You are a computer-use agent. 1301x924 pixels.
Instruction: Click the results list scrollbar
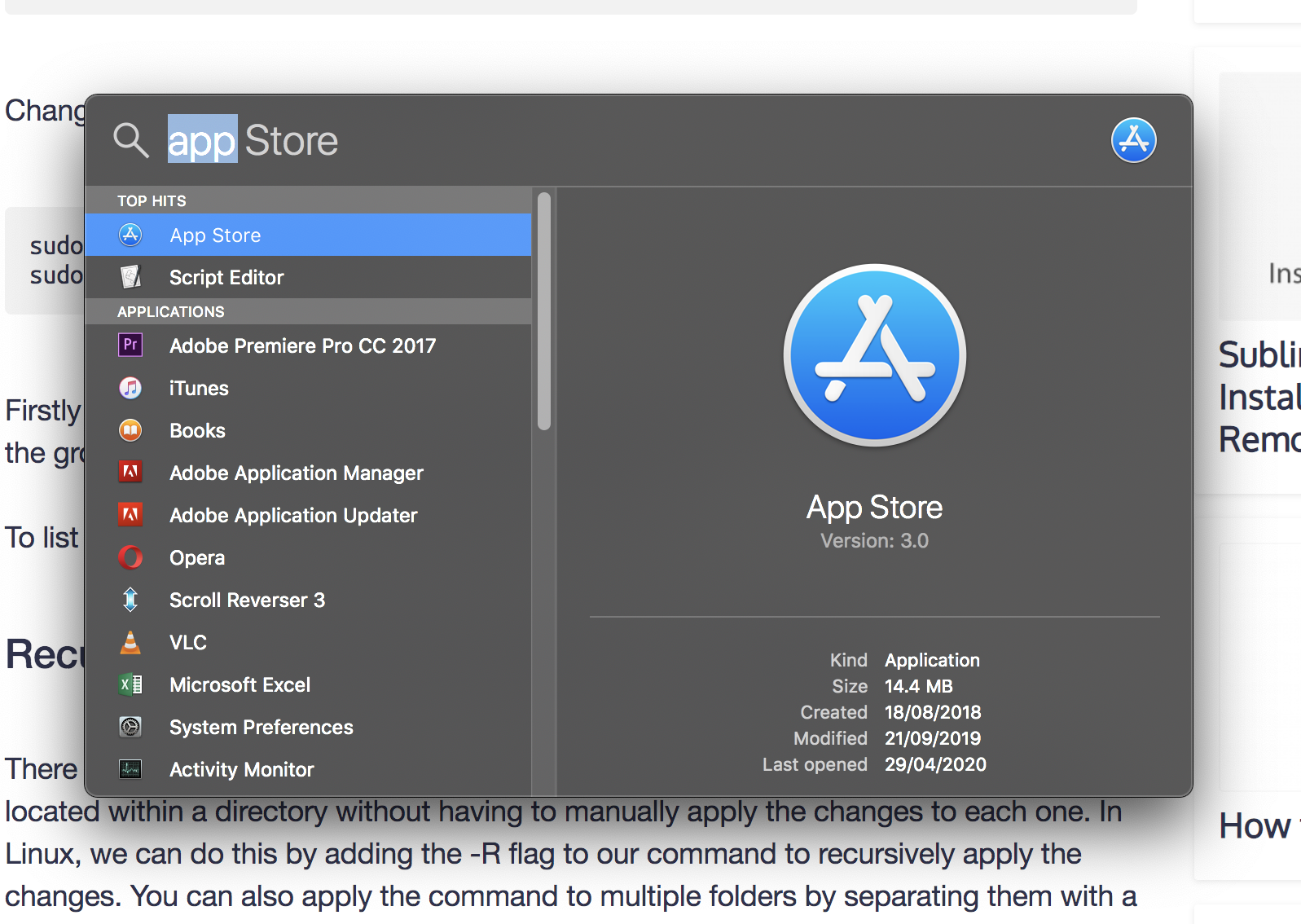point(544,310)
